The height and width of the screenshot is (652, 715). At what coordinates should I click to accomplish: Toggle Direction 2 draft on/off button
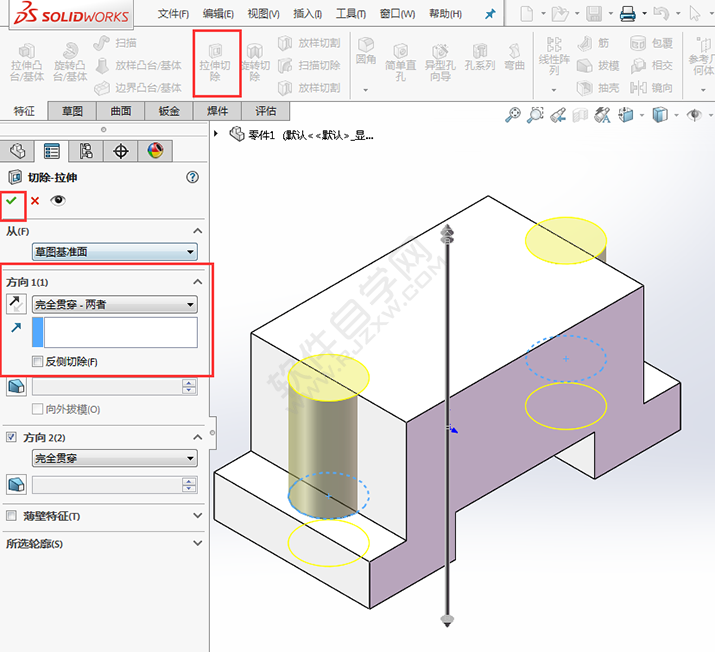pos(16,484)
